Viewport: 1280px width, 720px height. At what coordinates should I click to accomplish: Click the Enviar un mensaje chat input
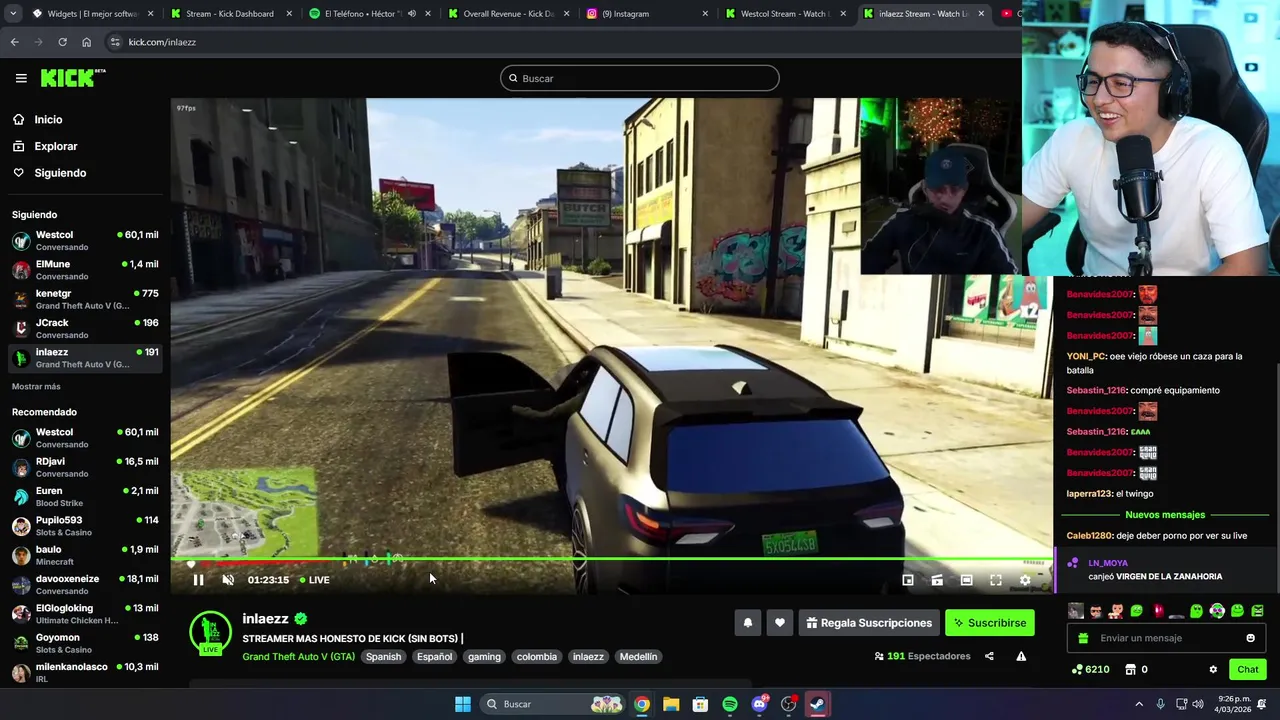(1166, 638)
